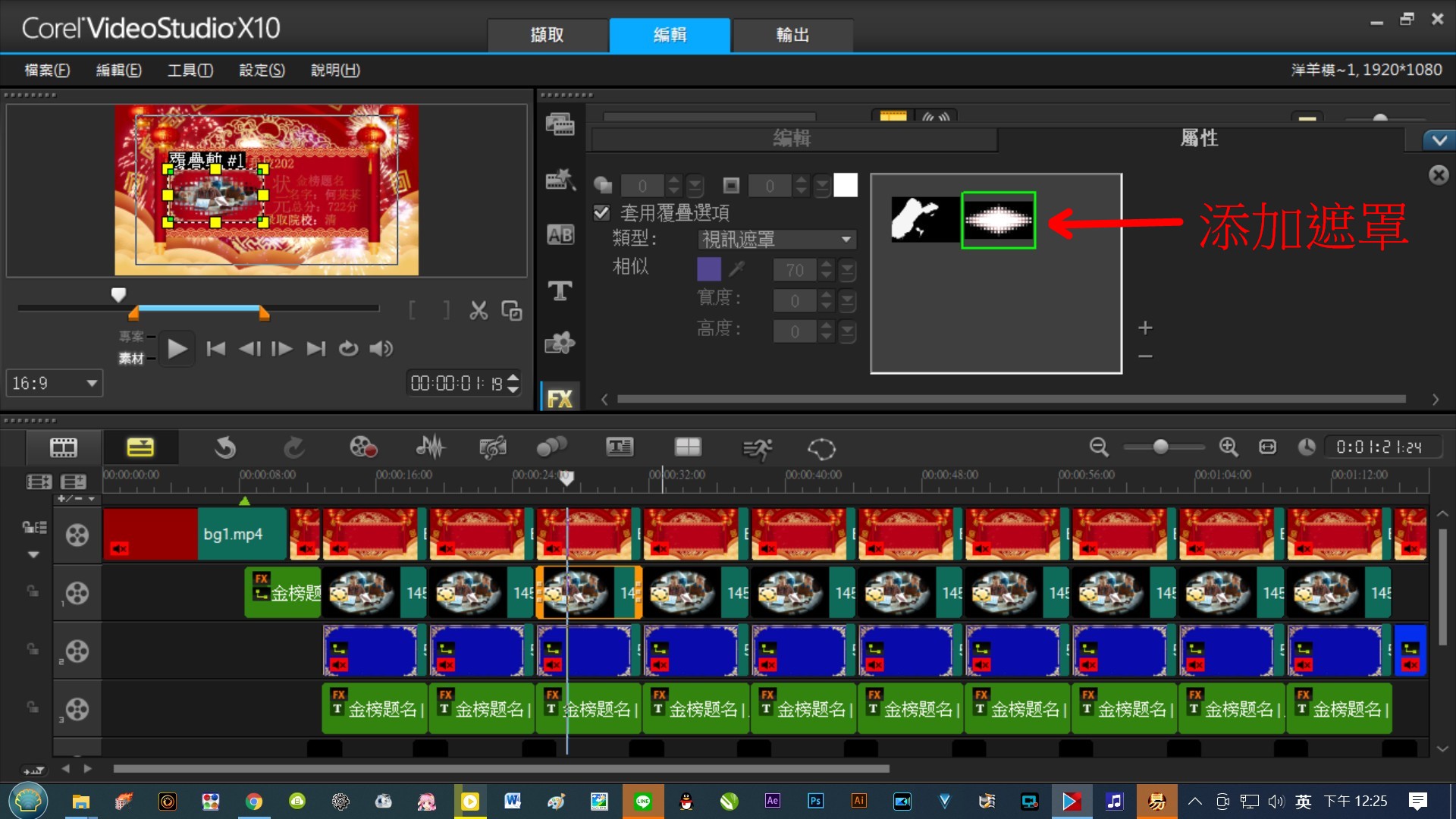The image size is (1456, 819).
Task: Remove mask with minus button
Action: click(1145, 356)
